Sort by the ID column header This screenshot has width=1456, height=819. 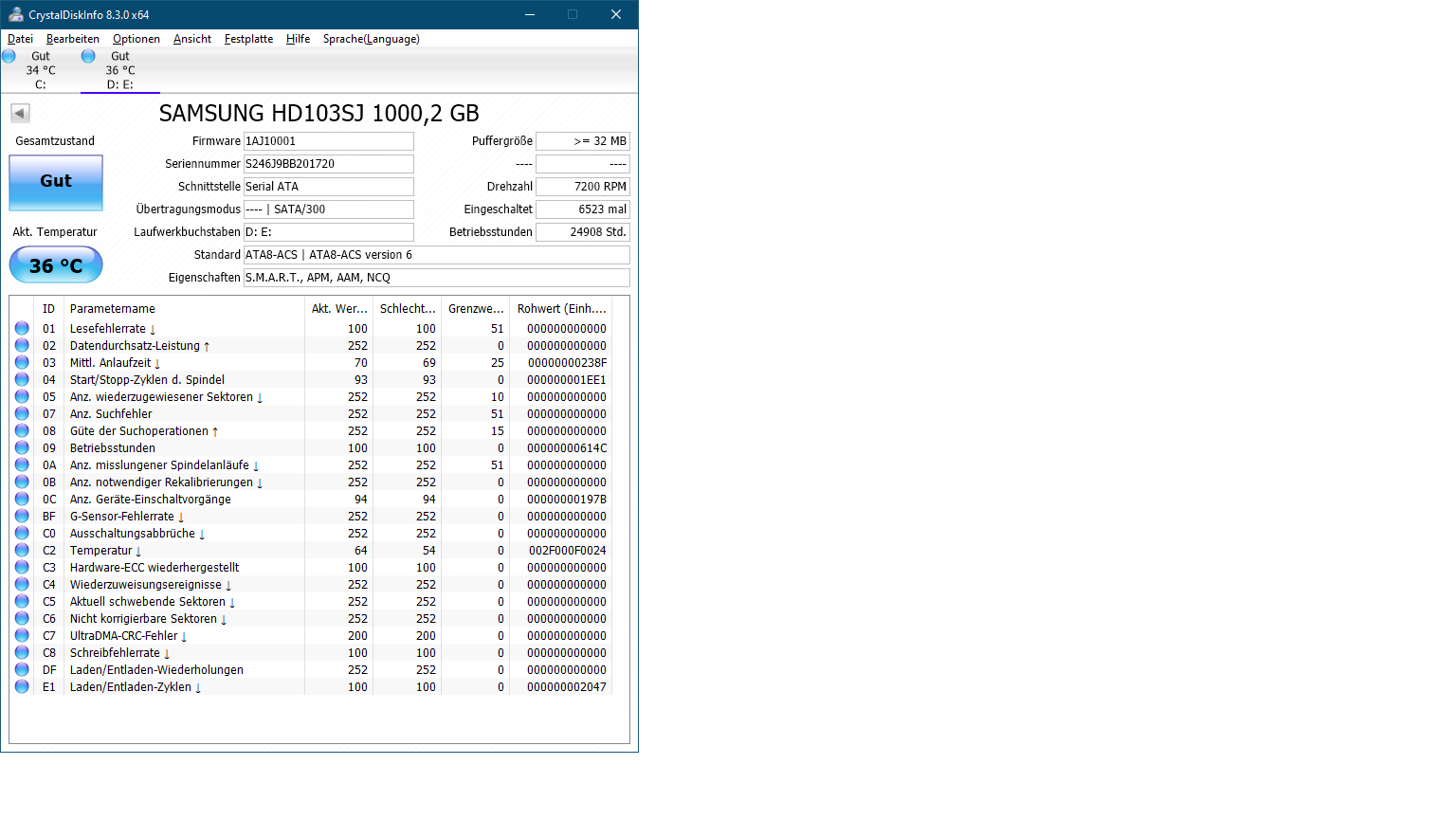pos(48,309)
